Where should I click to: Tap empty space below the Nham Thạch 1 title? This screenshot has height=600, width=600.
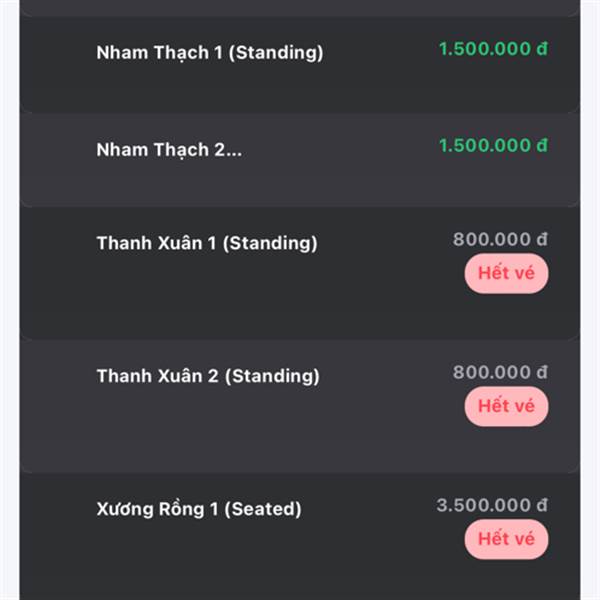click(230, 88)
